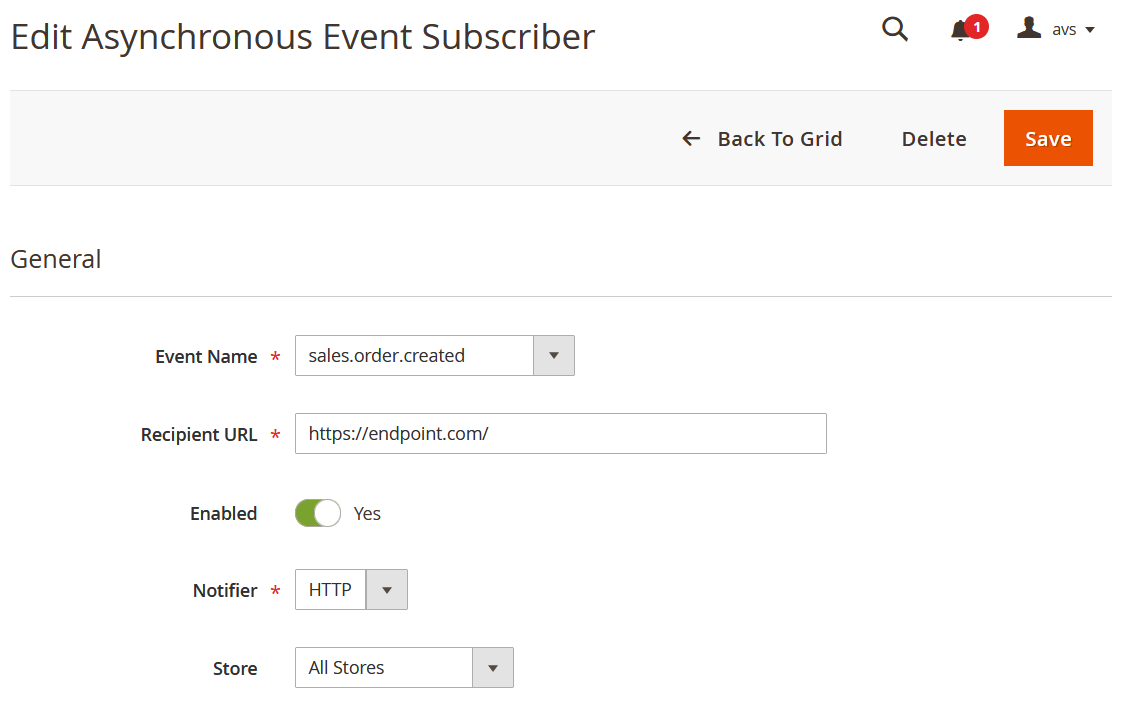Expand the avs account menu caret
This screenshot has width=1124, height=707.
(x=1090, y=30)
